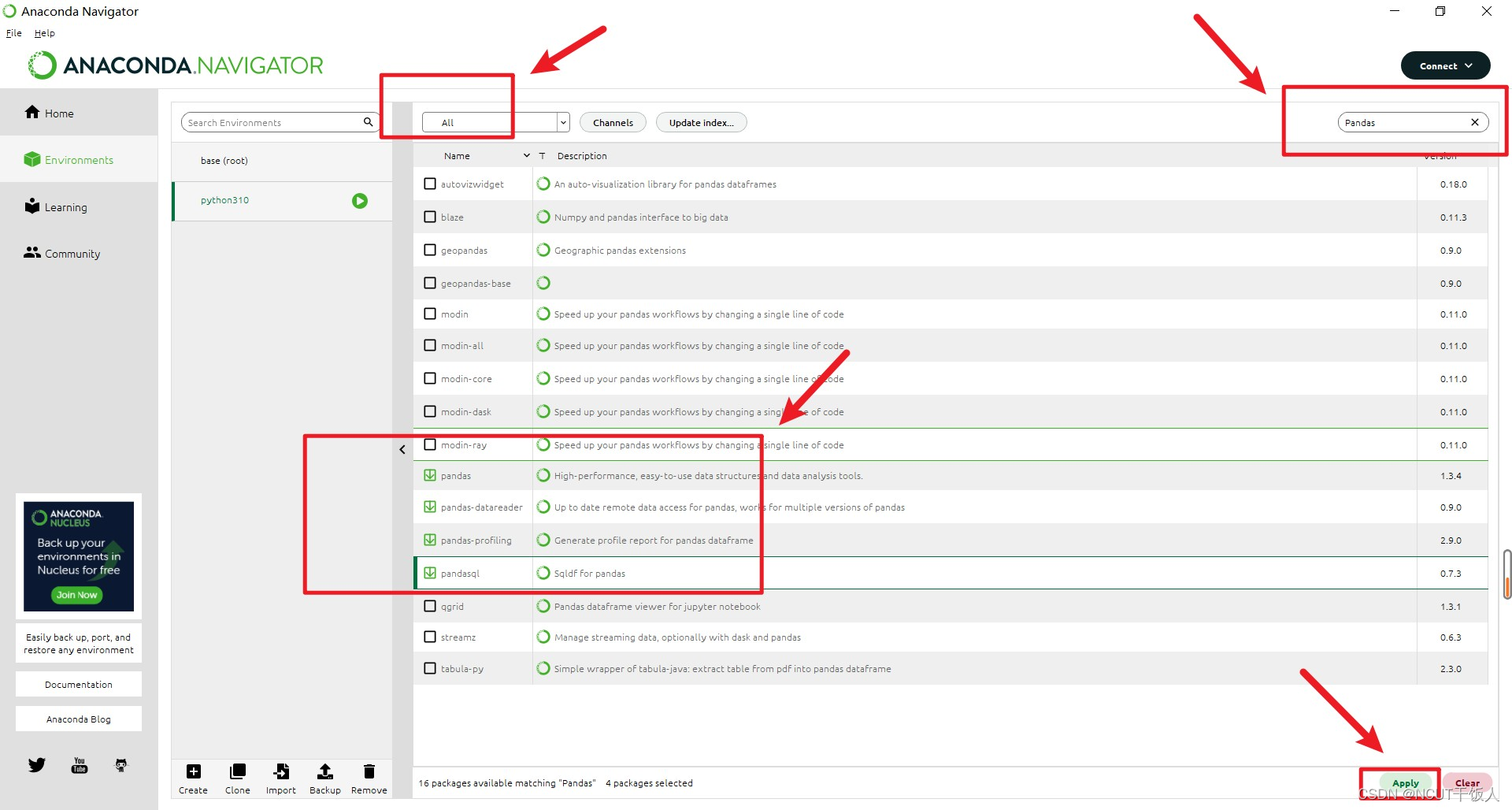Open the Anaconda Blog link
1512x810 pixels.
tap(79, 719)
